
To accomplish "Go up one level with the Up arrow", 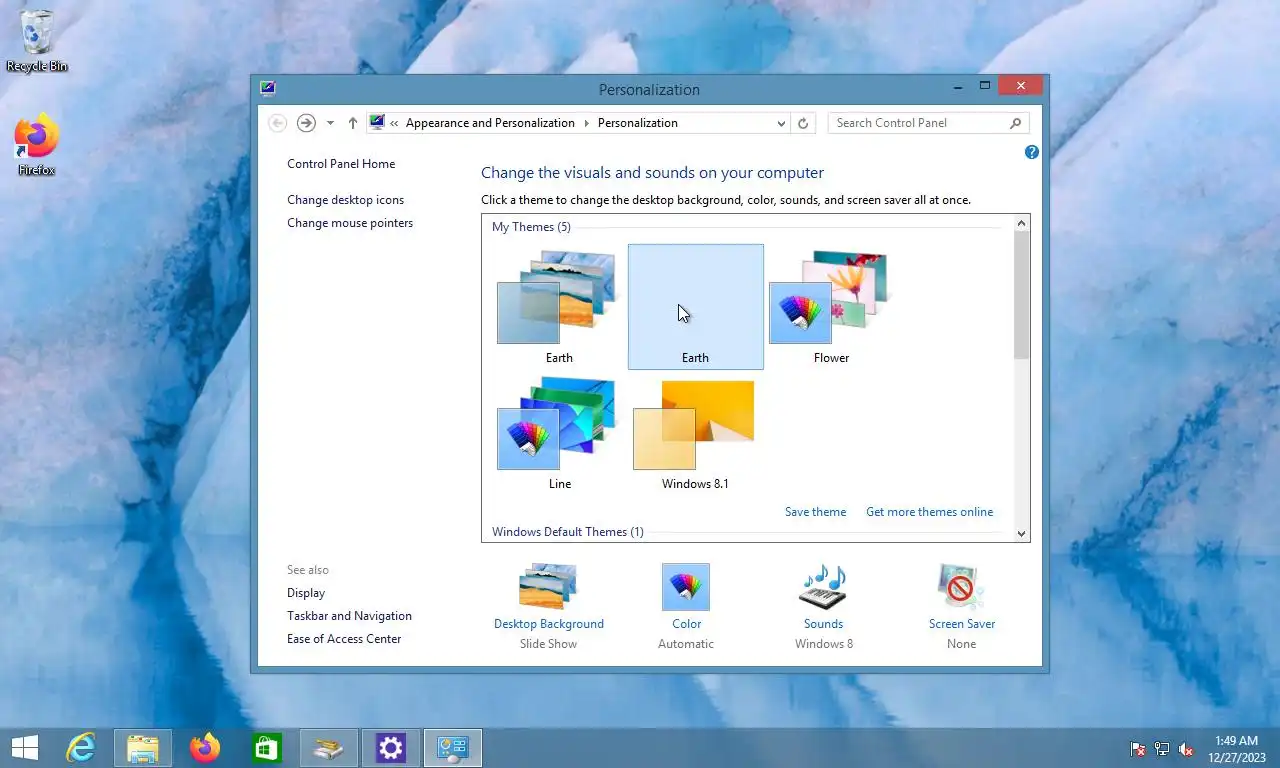I will pos(352,123).
